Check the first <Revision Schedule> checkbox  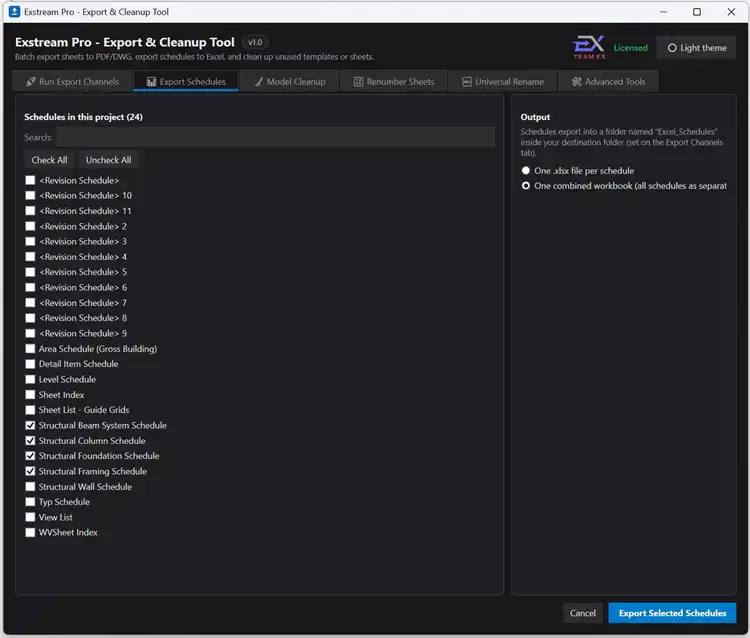[x=30, y=180]
